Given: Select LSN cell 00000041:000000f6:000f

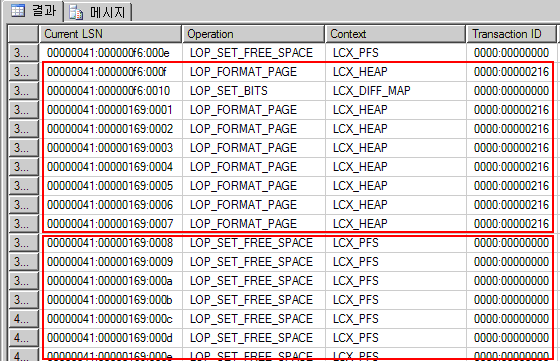Looking at the screenshot, I should [x=111, y=72].
